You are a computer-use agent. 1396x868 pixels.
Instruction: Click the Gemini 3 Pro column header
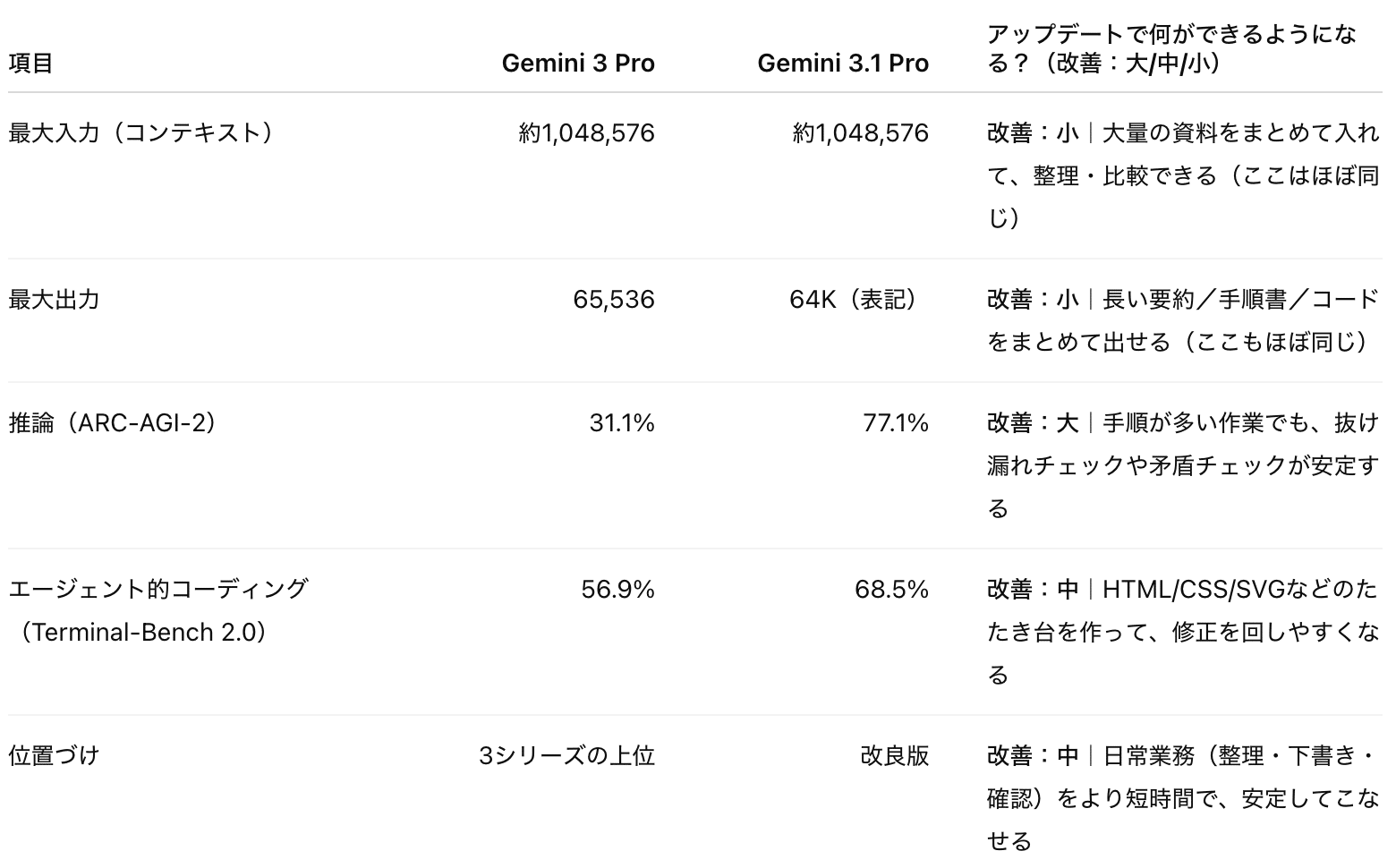[578, 64]
